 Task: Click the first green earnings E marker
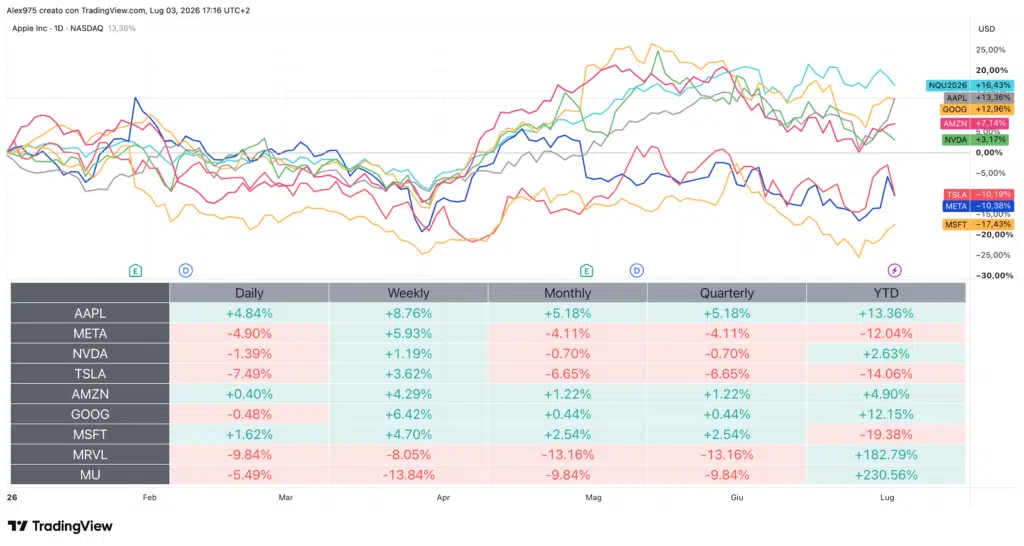point(135,270)
